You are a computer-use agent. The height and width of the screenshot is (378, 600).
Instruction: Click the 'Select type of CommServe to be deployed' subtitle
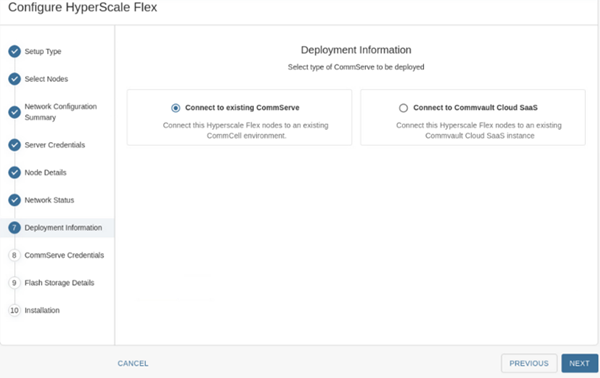tap(356, 67)
